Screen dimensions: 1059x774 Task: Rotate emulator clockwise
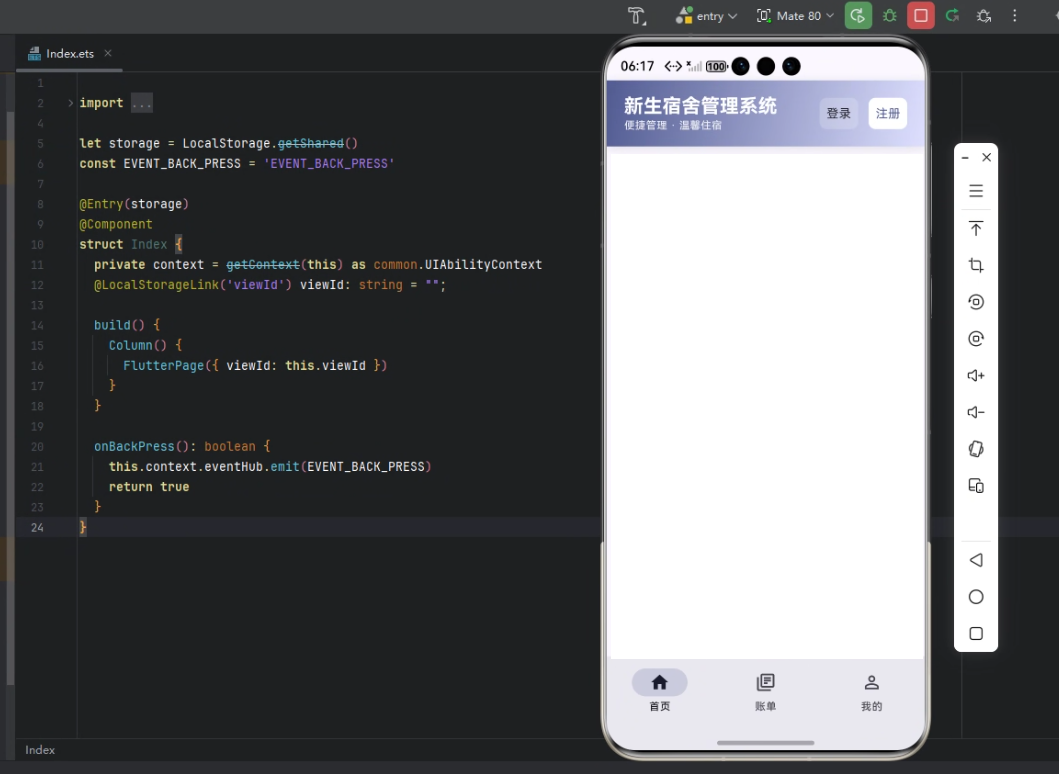tap(976, 338)
